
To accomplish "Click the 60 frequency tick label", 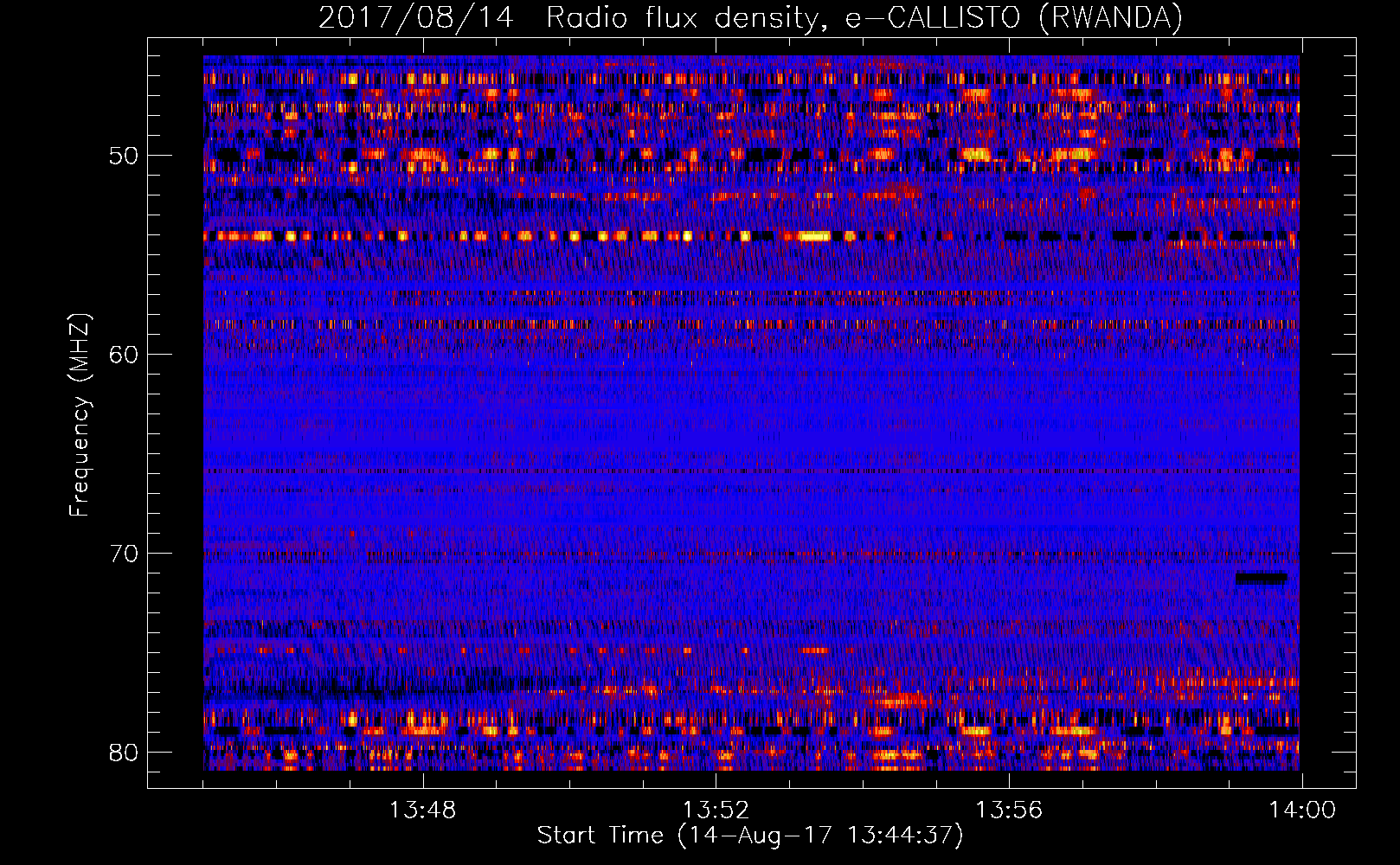I will [x=124, y=355].
